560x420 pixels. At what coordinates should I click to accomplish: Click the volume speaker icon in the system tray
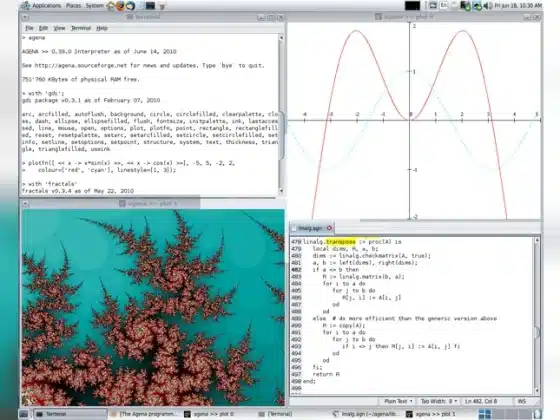488,6
